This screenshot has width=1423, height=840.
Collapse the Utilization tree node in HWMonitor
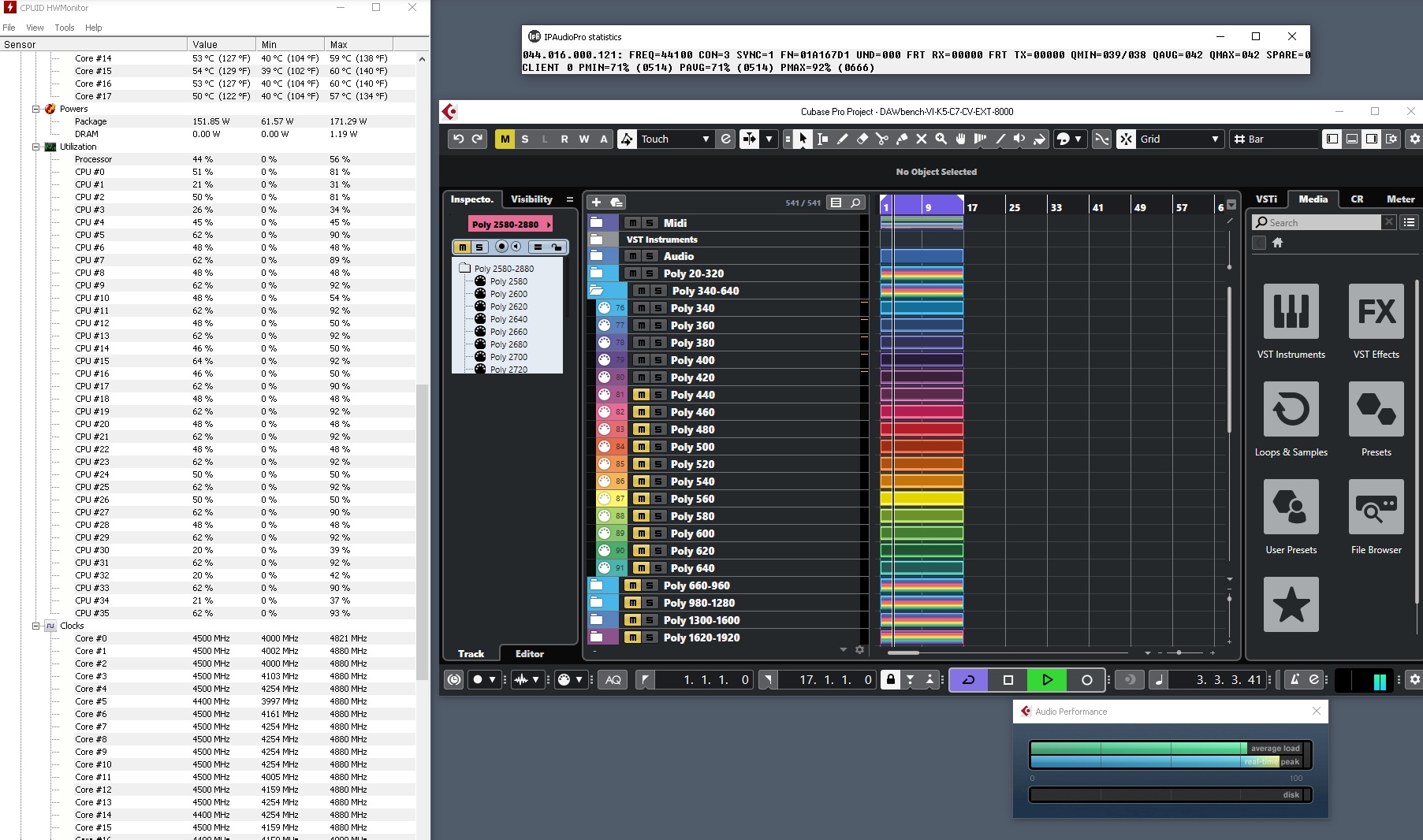pos(35,147)
